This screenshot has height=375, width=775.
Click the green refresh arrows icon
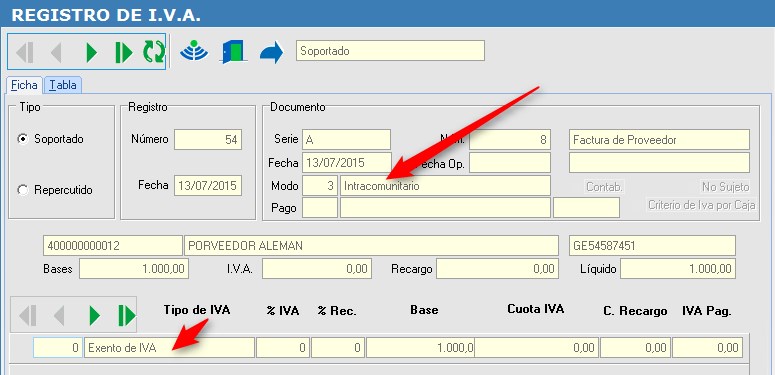[x=154, y=52]
